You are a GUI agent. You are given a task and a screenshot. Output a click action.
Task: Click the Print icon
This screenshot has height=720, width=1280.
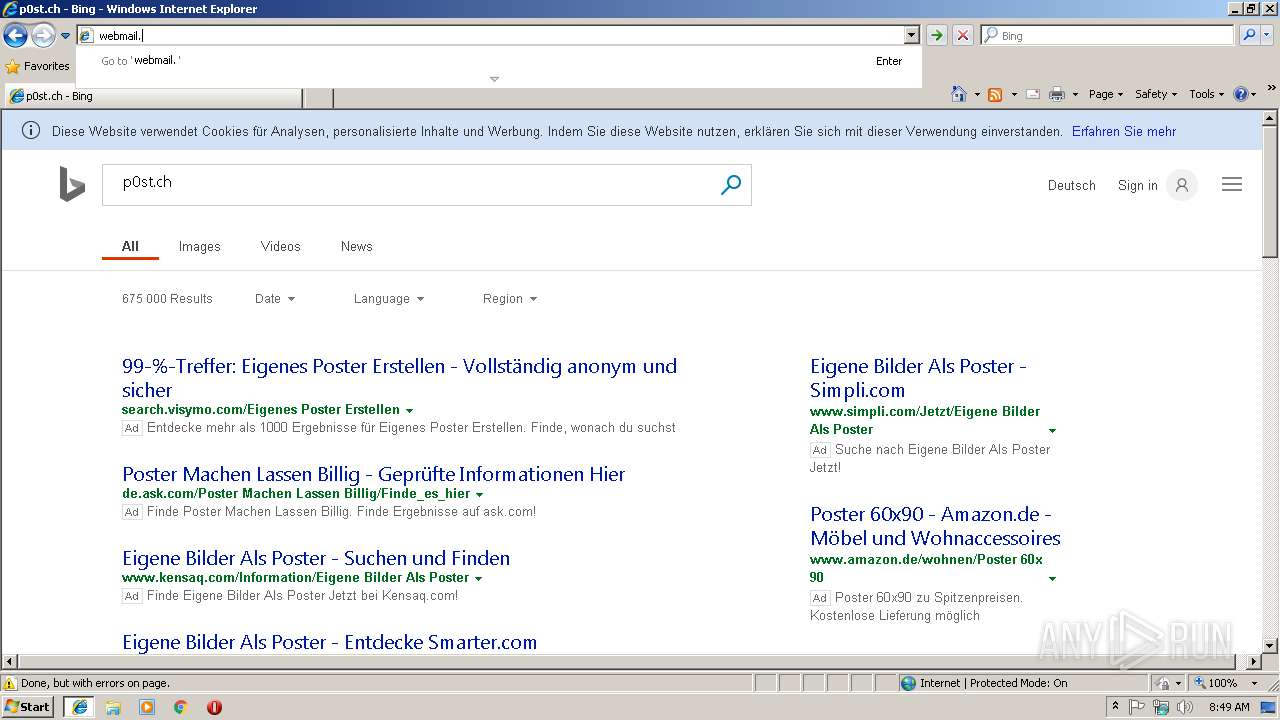[x=1056, y=94]
